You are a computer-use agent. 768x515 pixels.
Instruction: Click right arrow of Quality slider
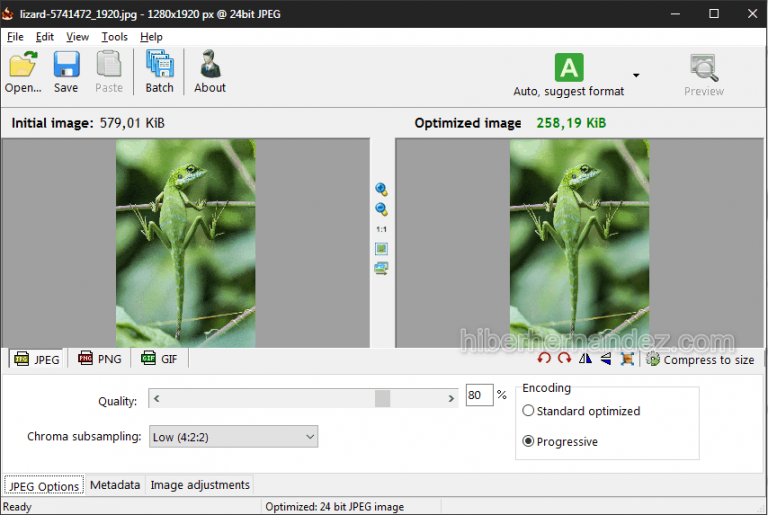pyautogui.click(x=453, y=399)
